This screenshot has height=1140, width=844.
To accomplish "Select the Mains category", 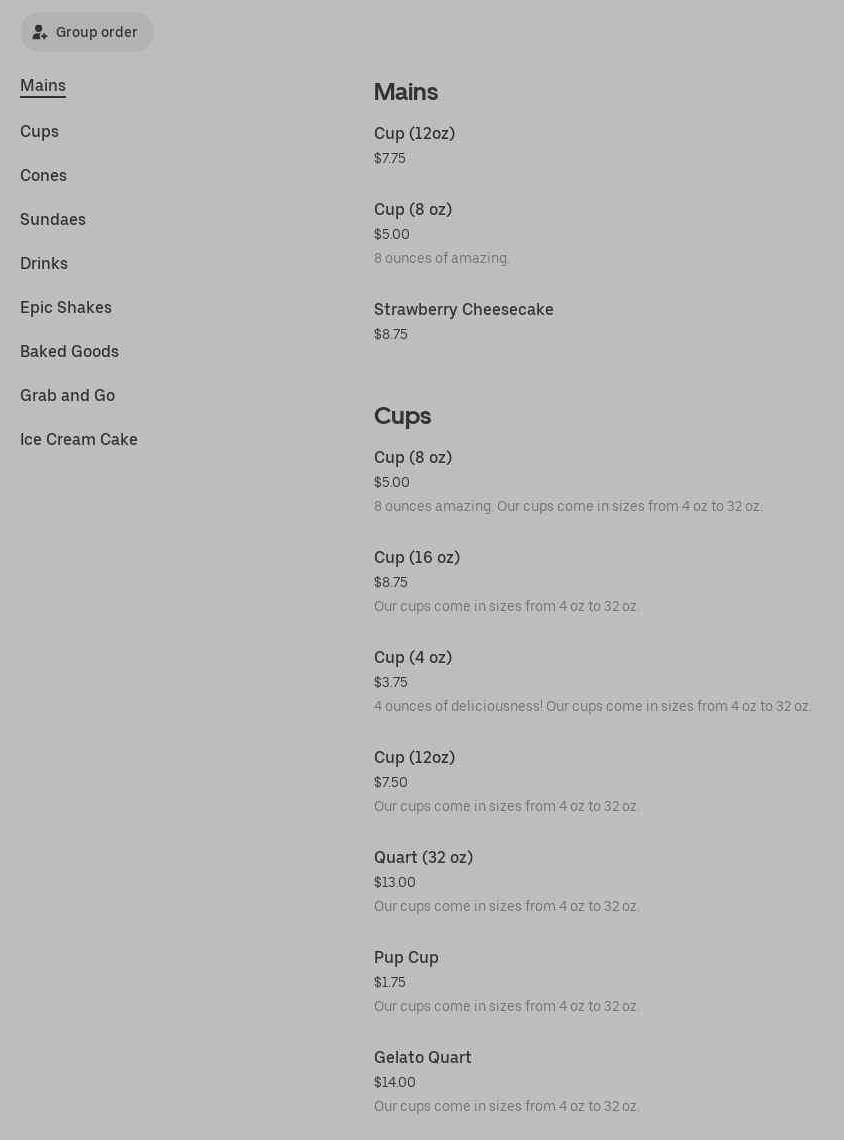I will (x=43, y=86).
